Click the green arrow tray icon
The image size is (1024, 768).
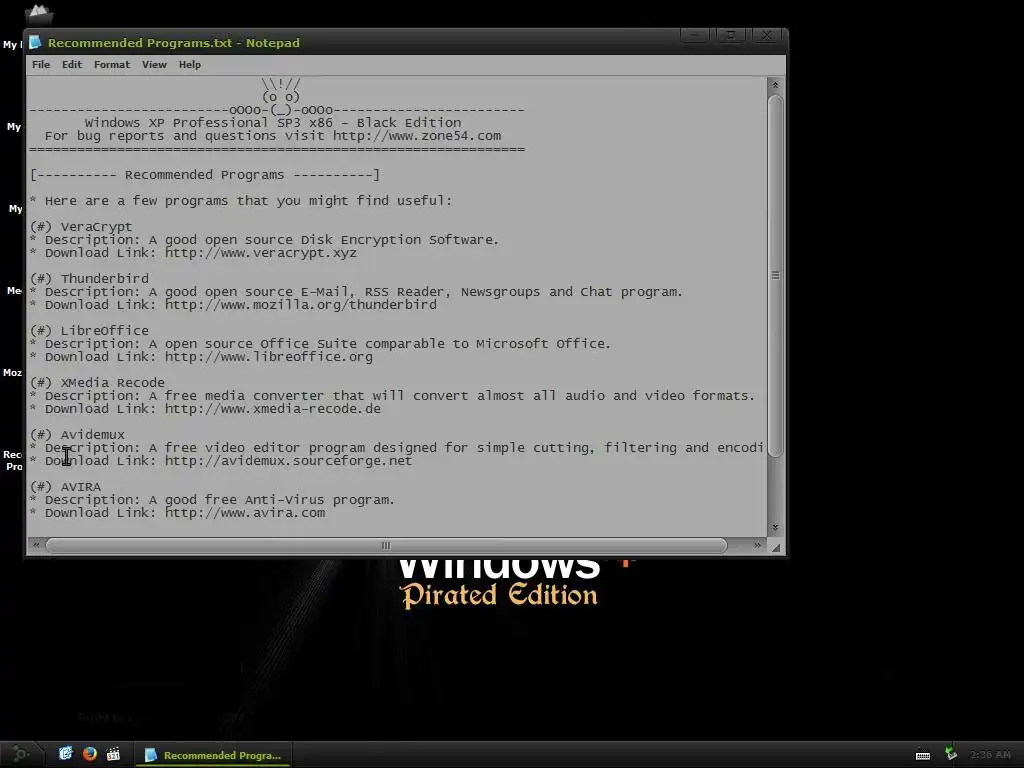pyautogui.click(x=951, y=754)
